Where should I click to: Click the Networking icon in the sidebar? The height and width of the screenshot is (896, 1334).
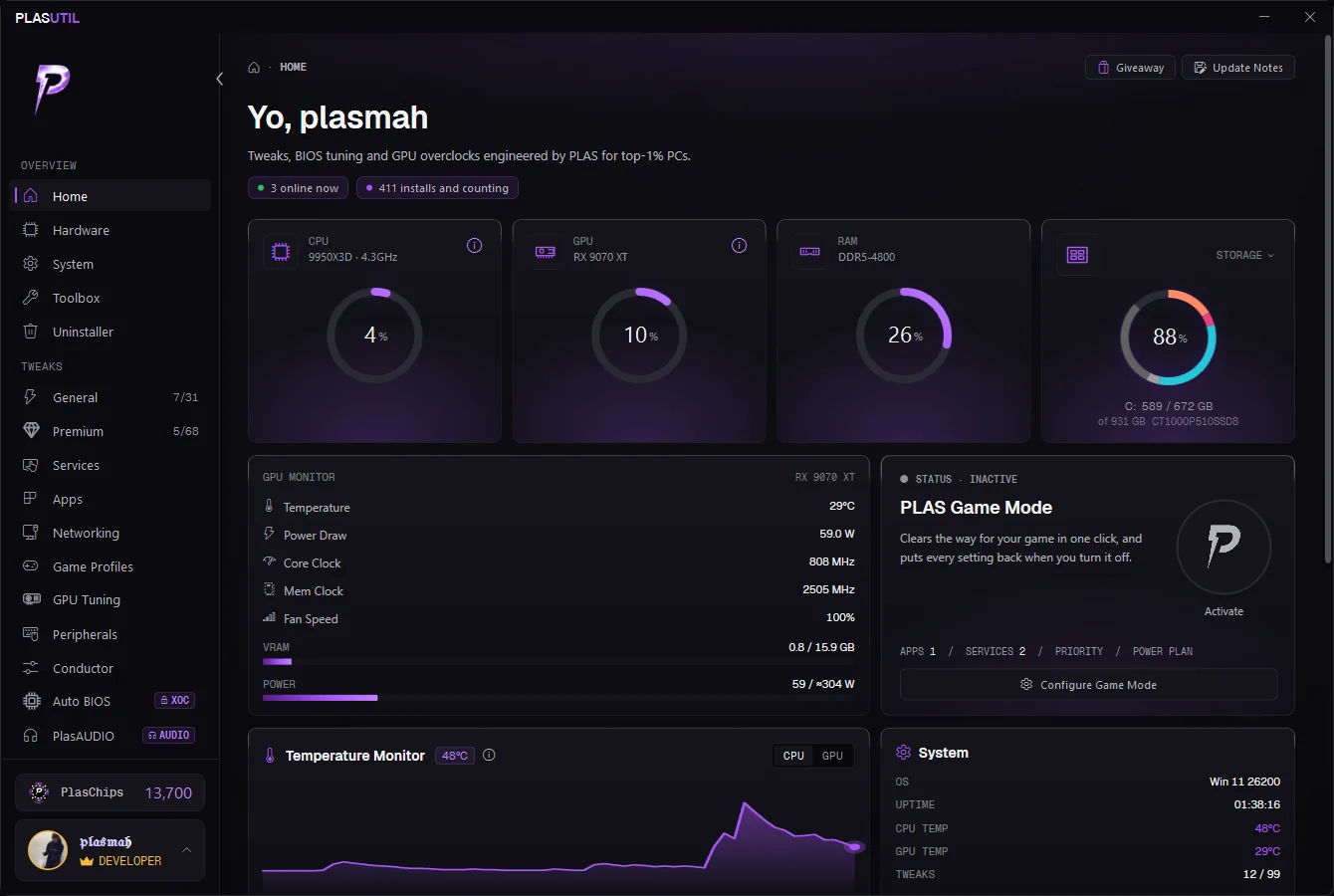pos(31,533)
